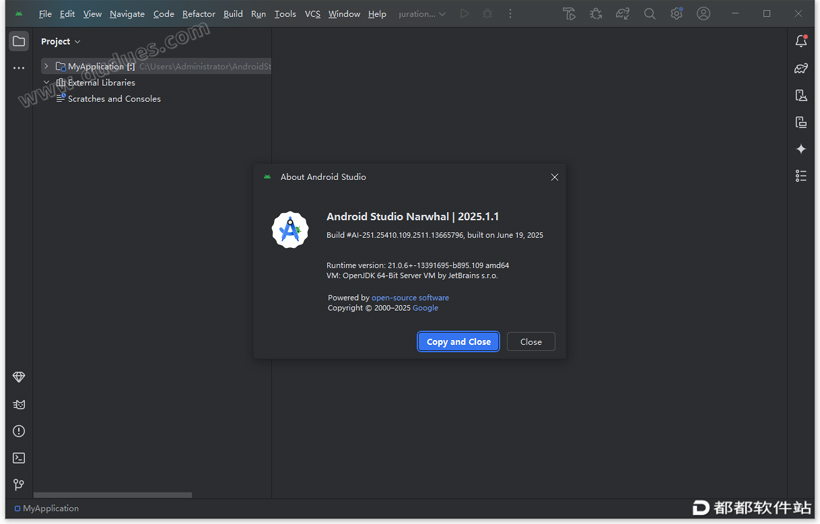Click the Runtime version text line
The image size is (820, 524).
pyautogui.click(x=417, y=265)
